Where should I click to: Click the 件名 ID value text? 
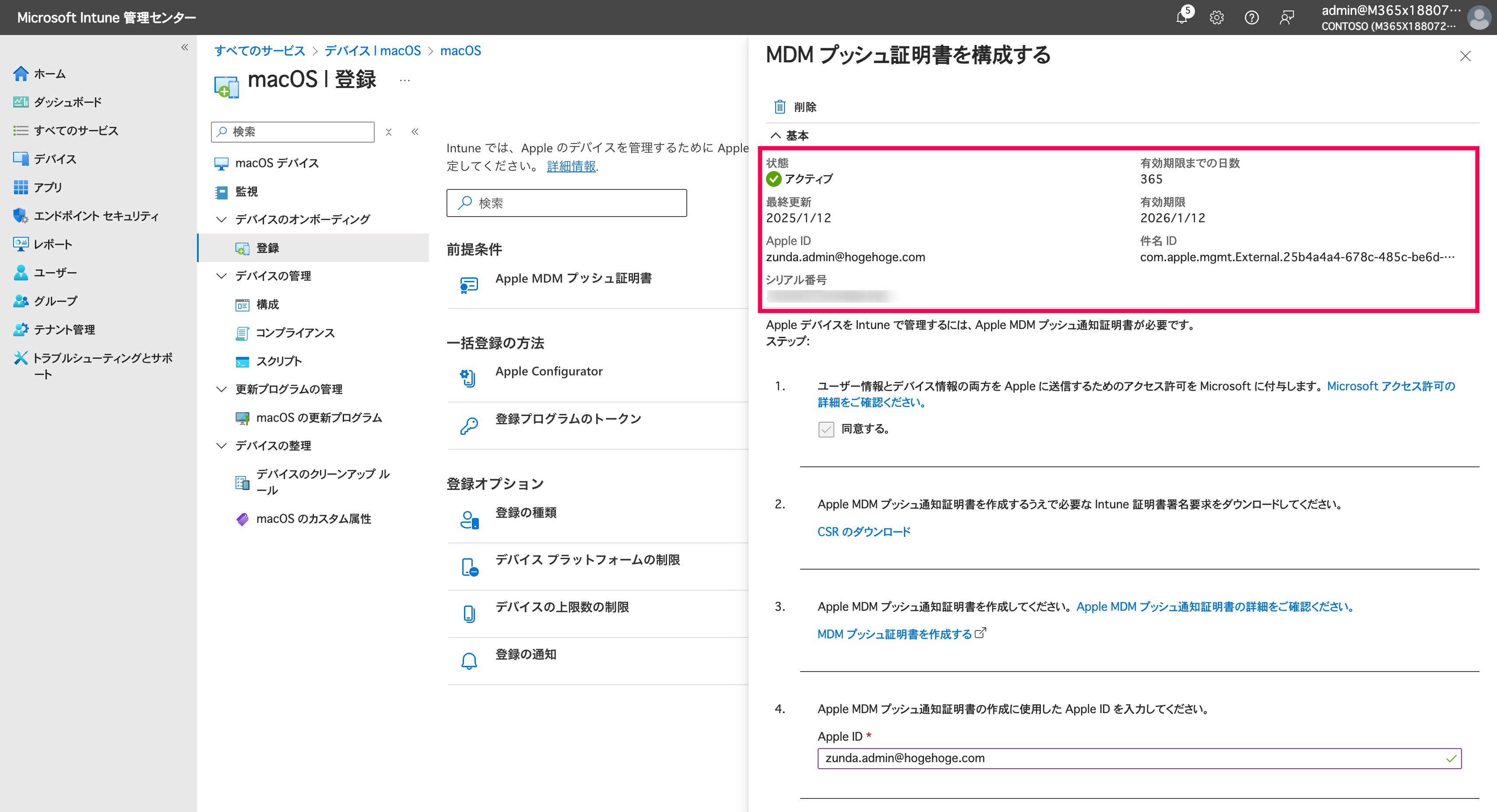1297,257
